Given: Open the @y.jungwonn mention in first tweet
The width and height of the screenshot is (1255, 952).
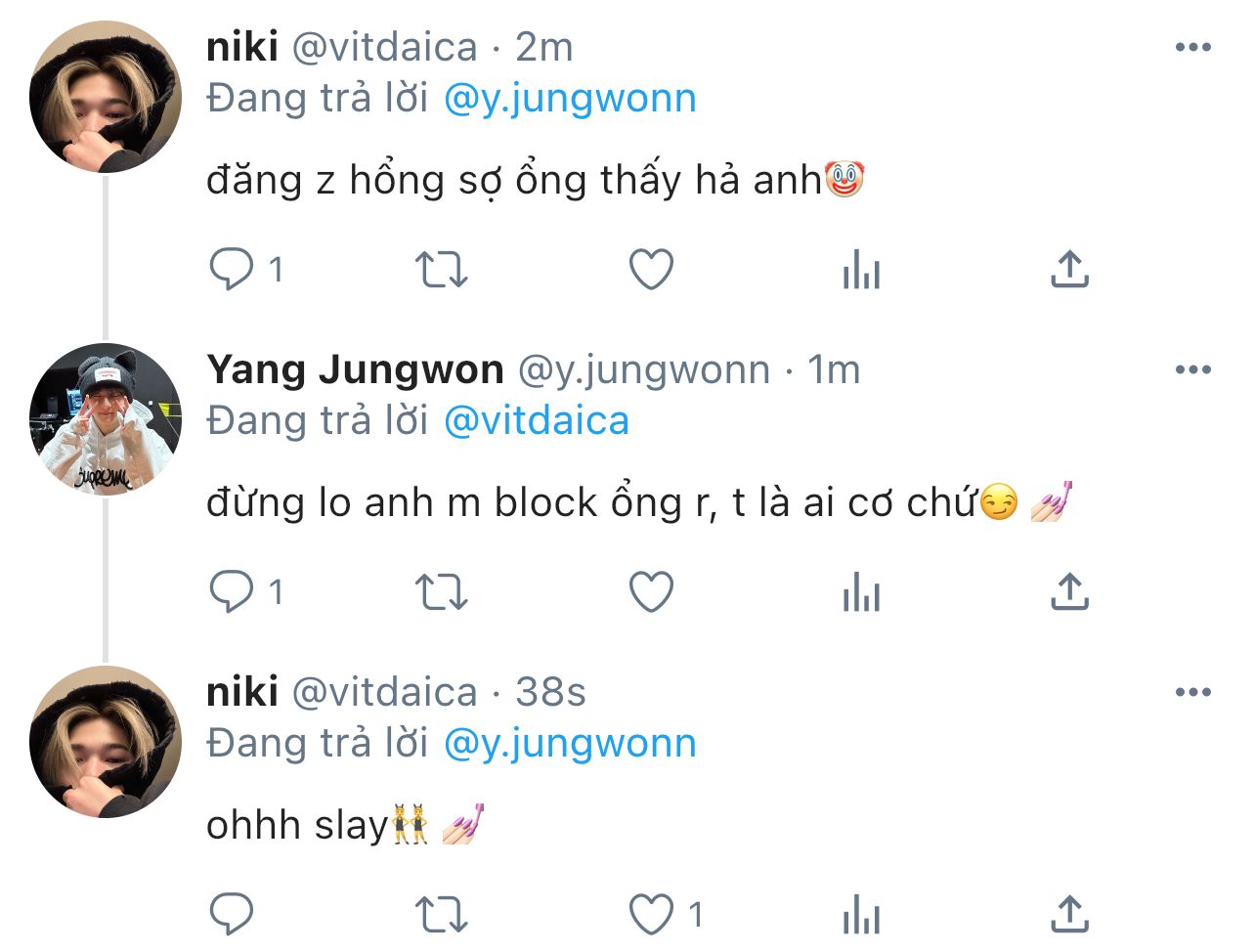Looking at the screenshot, I should click(x=570, y=99).
